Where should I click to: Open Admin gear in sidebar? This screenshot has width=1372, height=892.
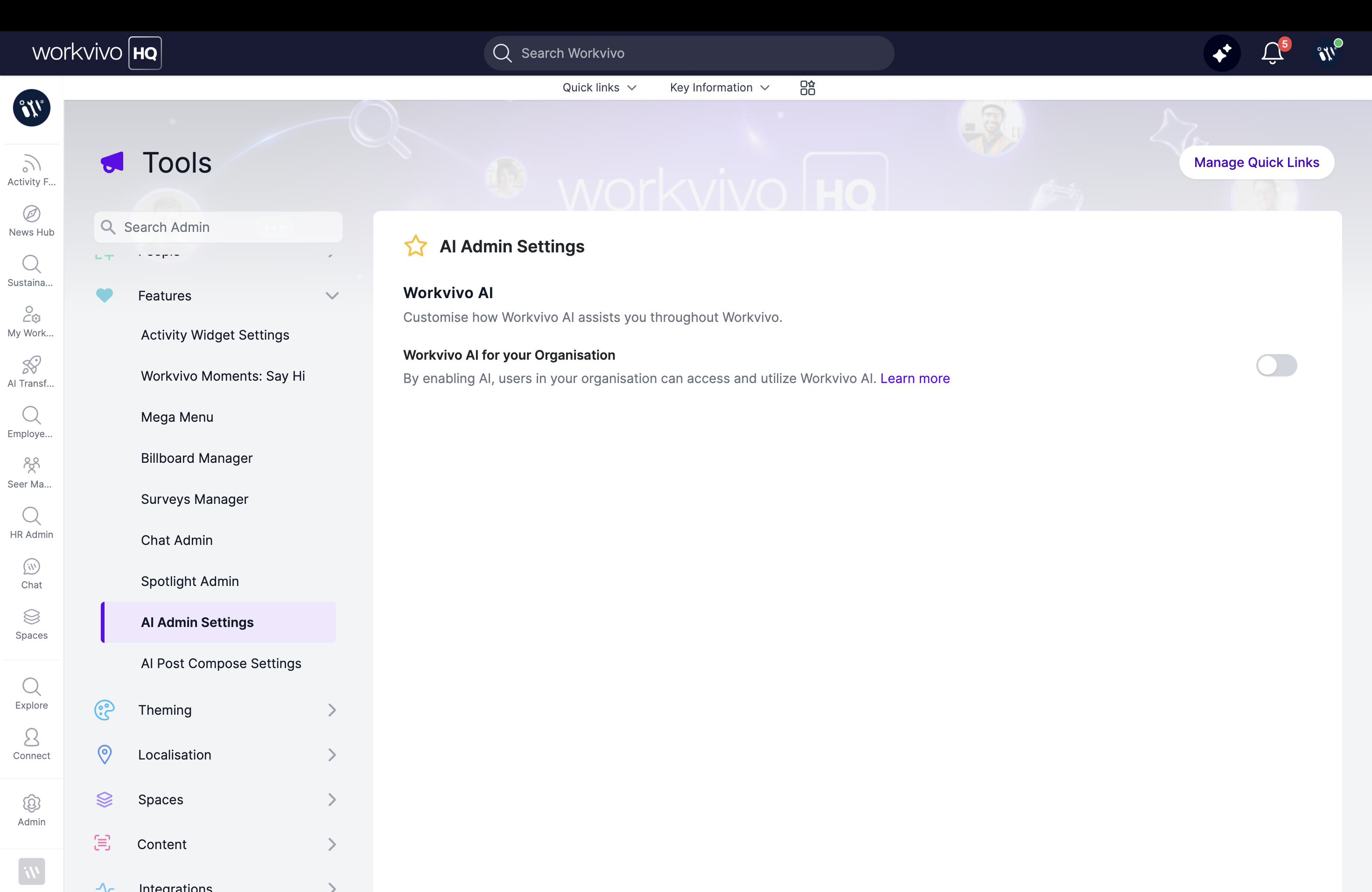32,810
